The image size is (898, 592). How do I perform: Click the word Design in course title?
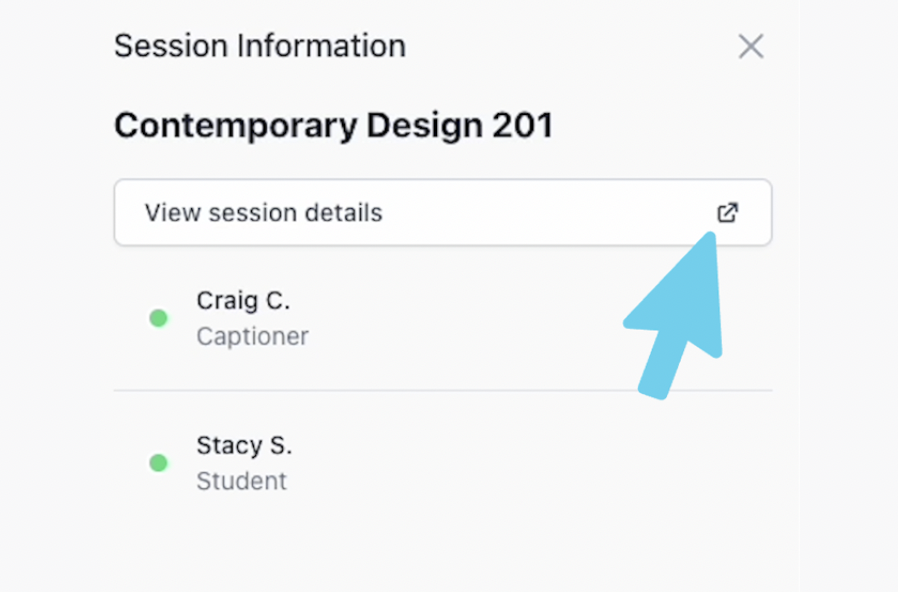pyautogui.click(x=424, y=126)
